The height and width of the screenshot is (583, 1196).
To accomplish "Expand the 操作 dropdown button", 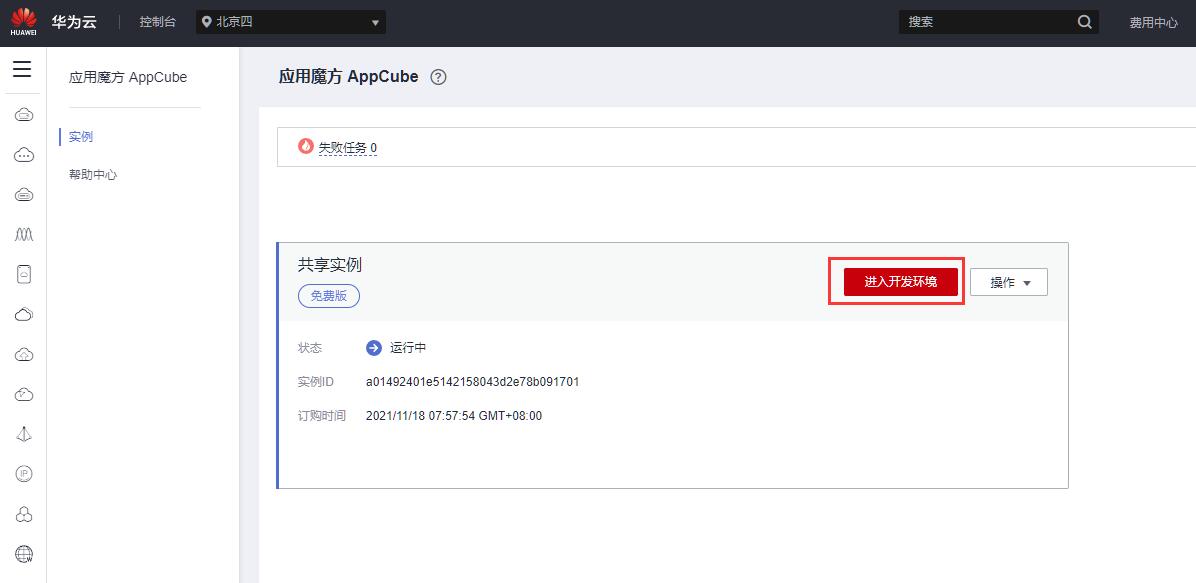I will 1008,282.
